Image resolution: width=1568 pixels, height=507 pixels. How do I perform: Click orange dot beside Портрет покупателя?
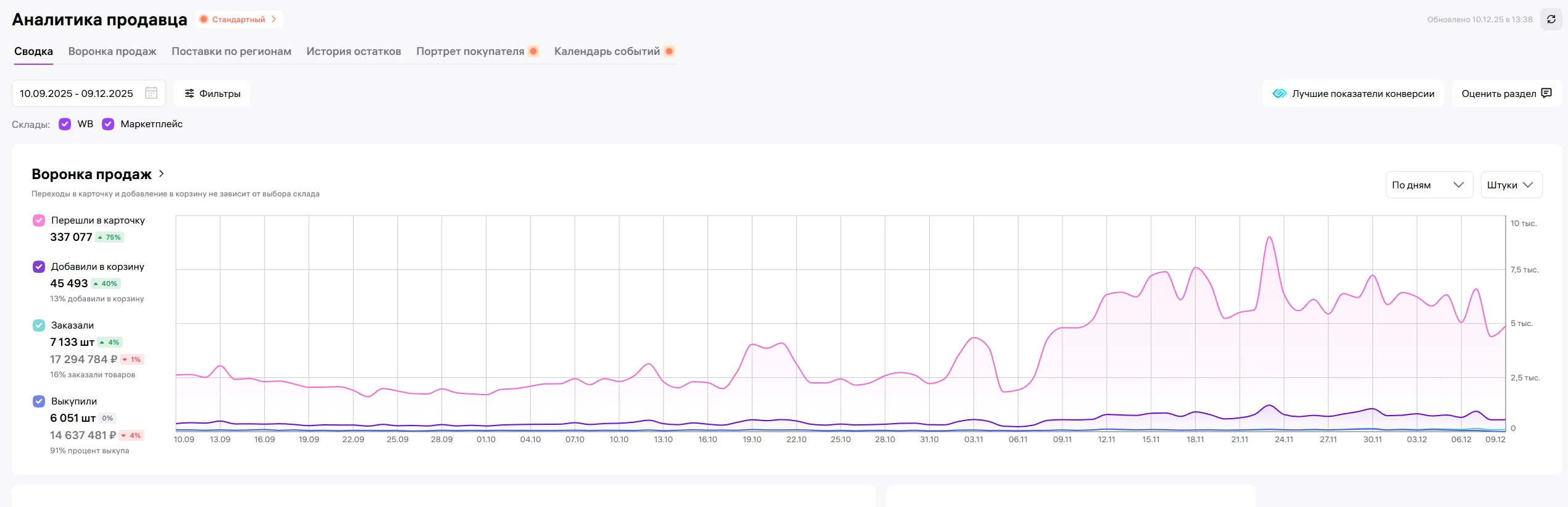[533, 51]
